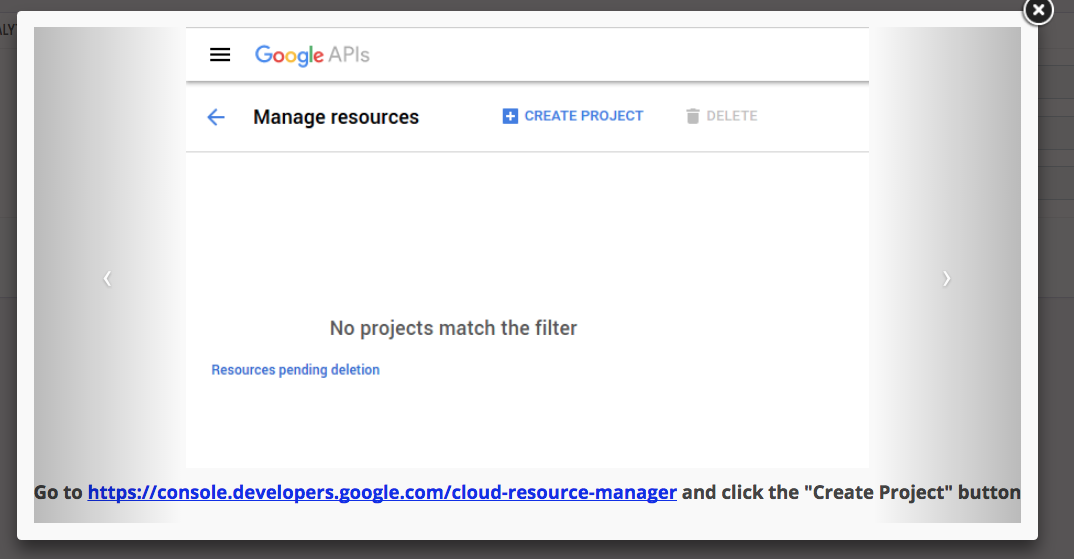Go to the previous slide arrow
1074x559 pixels.
108,279
